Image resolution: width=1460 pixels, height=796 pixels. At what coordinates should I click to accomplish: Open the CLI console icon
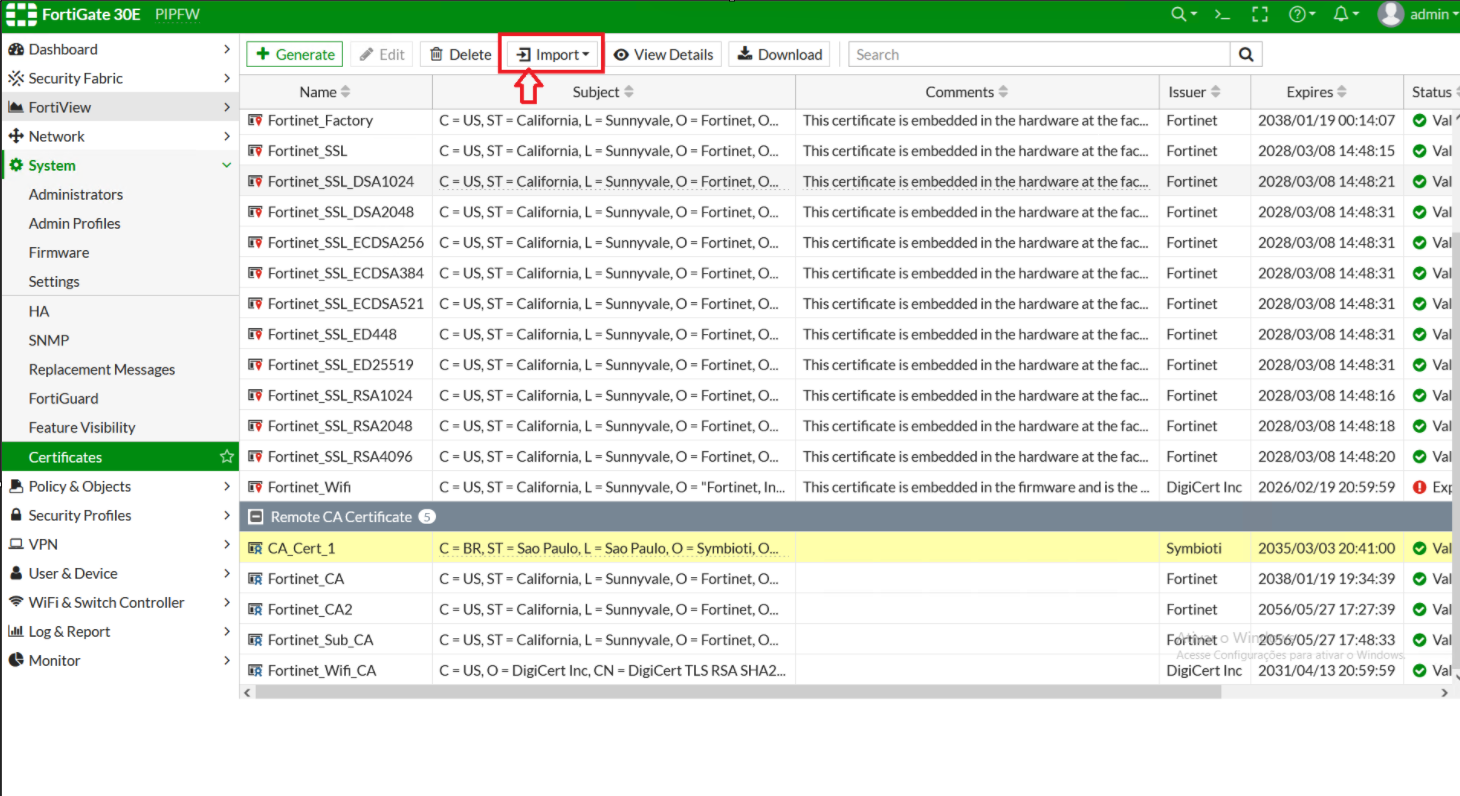(1221, 14)
